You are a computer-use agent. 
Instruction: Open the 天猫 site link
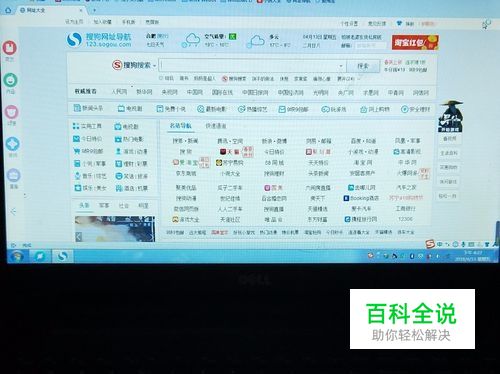(x=230, y=152)
